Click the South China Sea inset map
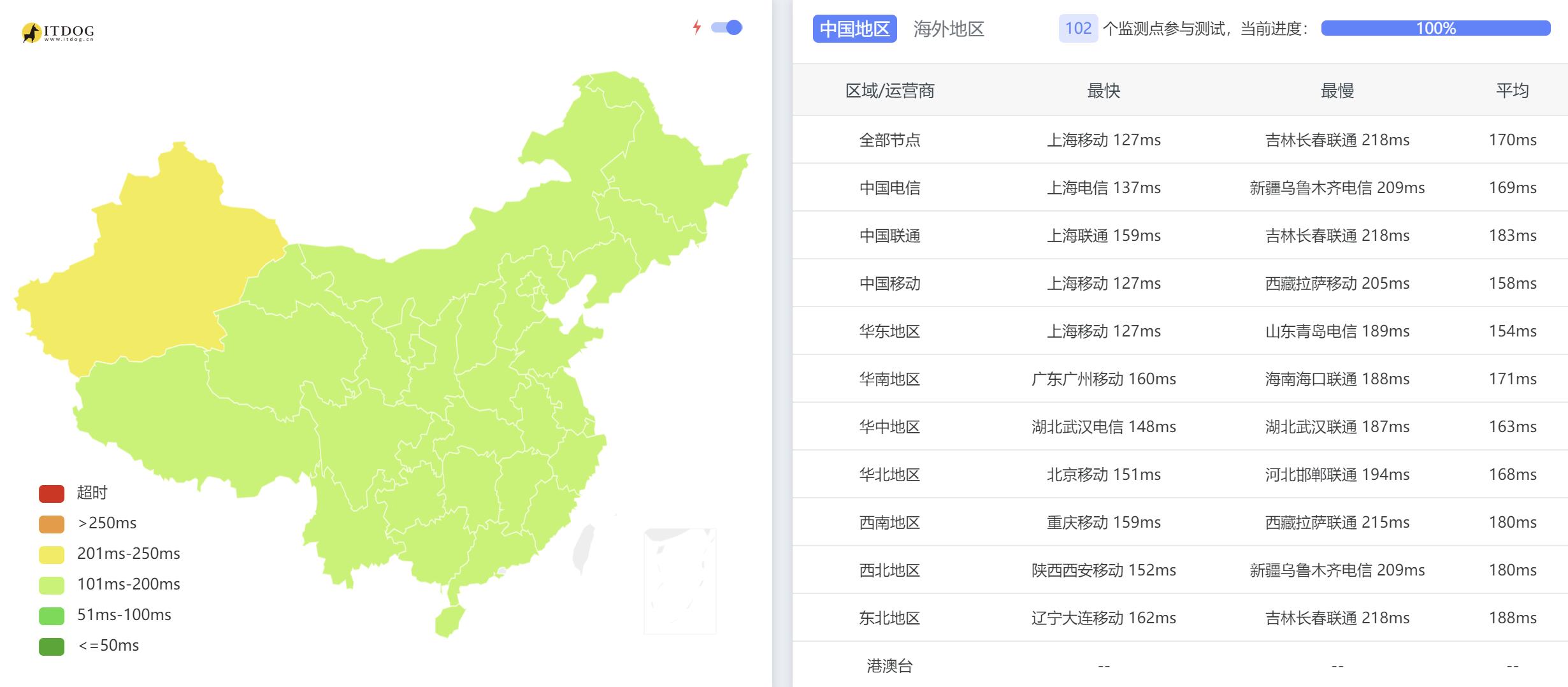 (x=680, y=581)
